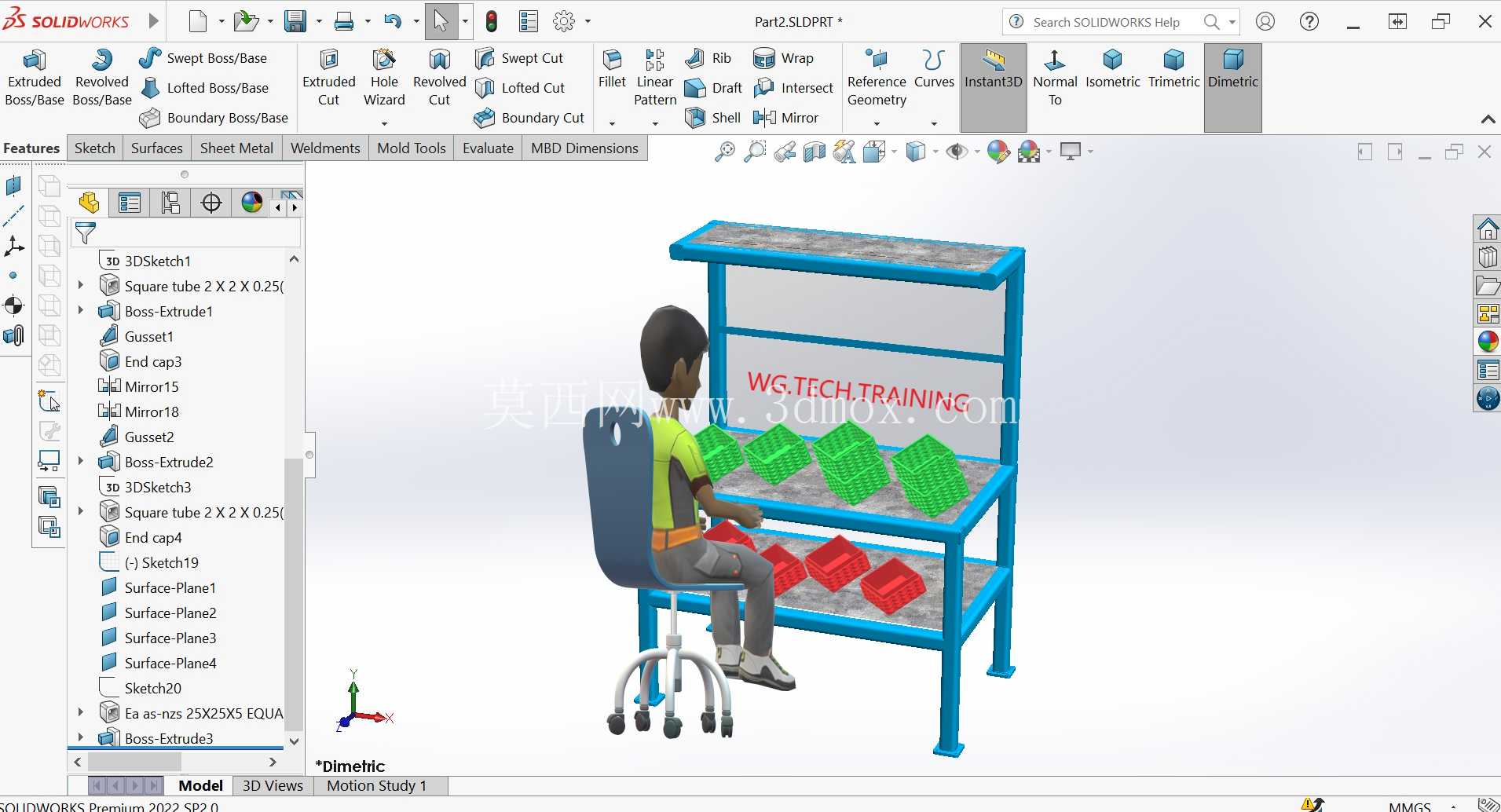
Task: Set the view to Trimetric
Action: pyautogui.click(x=1174, y=69)
